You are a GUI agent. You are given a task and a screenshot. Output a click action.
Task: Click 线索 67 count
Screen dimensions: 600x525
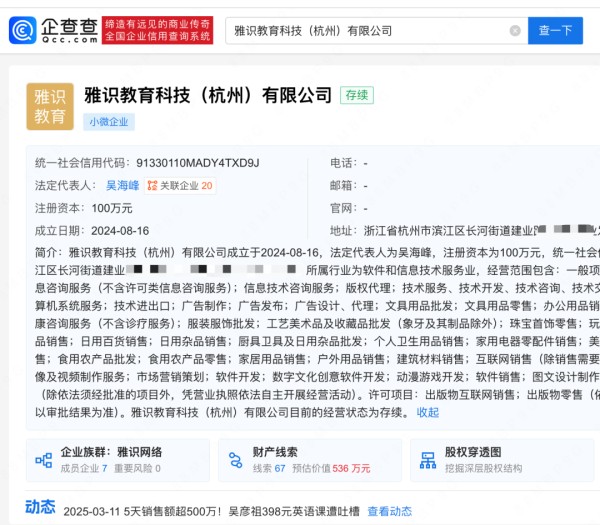[269, 468]
